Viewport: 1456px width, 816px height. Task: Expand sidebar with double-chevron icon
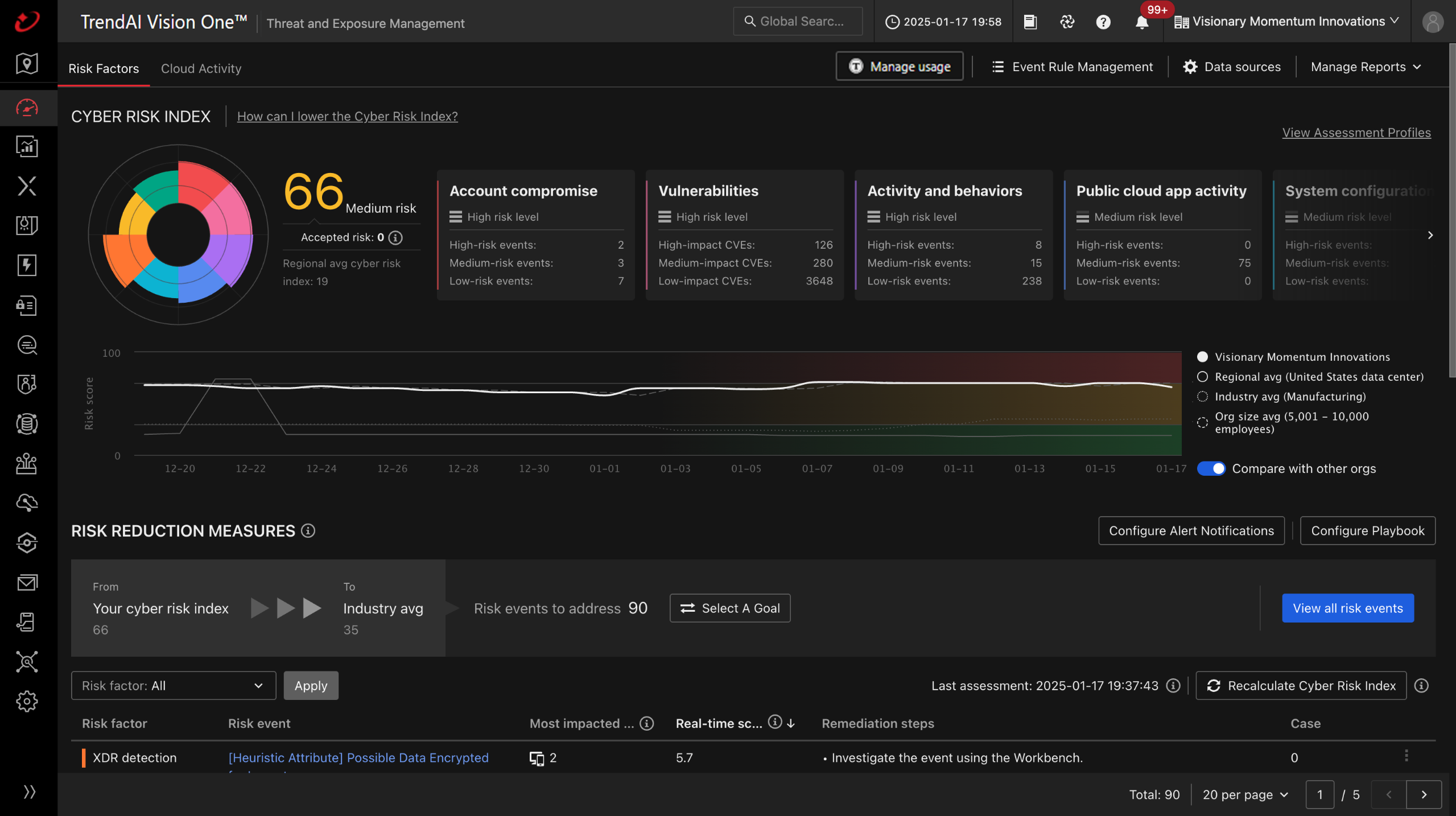[x=29, y=792]
